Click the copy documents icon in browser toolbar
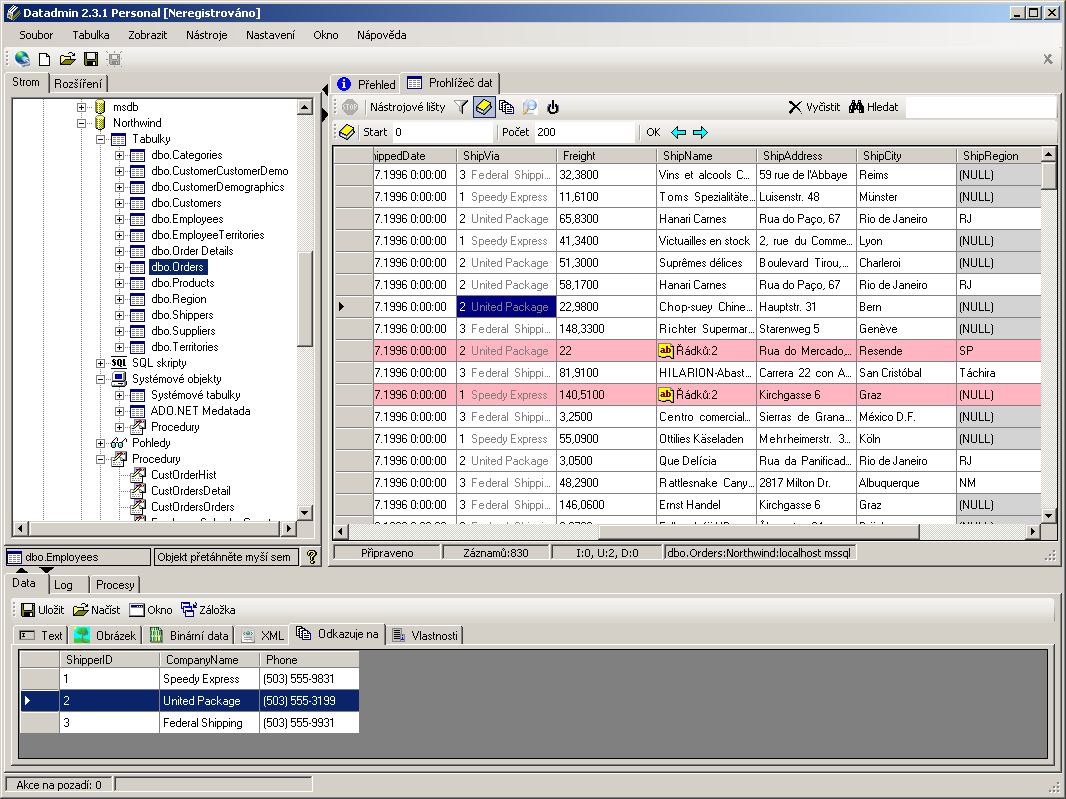 [506, 107]
